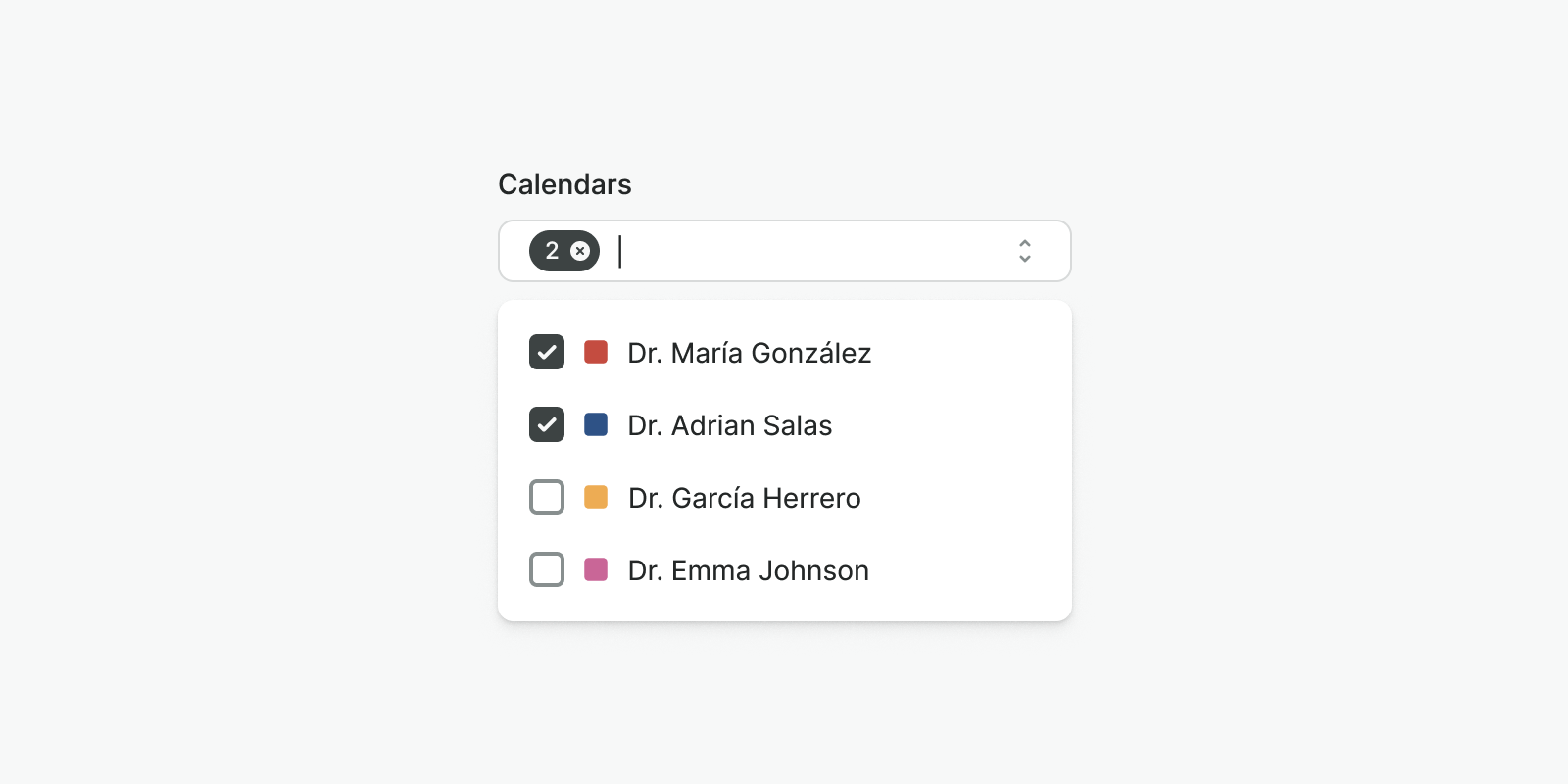Click the red color icon beside María González
This screenshot has height=784, width=1568.
596,352
